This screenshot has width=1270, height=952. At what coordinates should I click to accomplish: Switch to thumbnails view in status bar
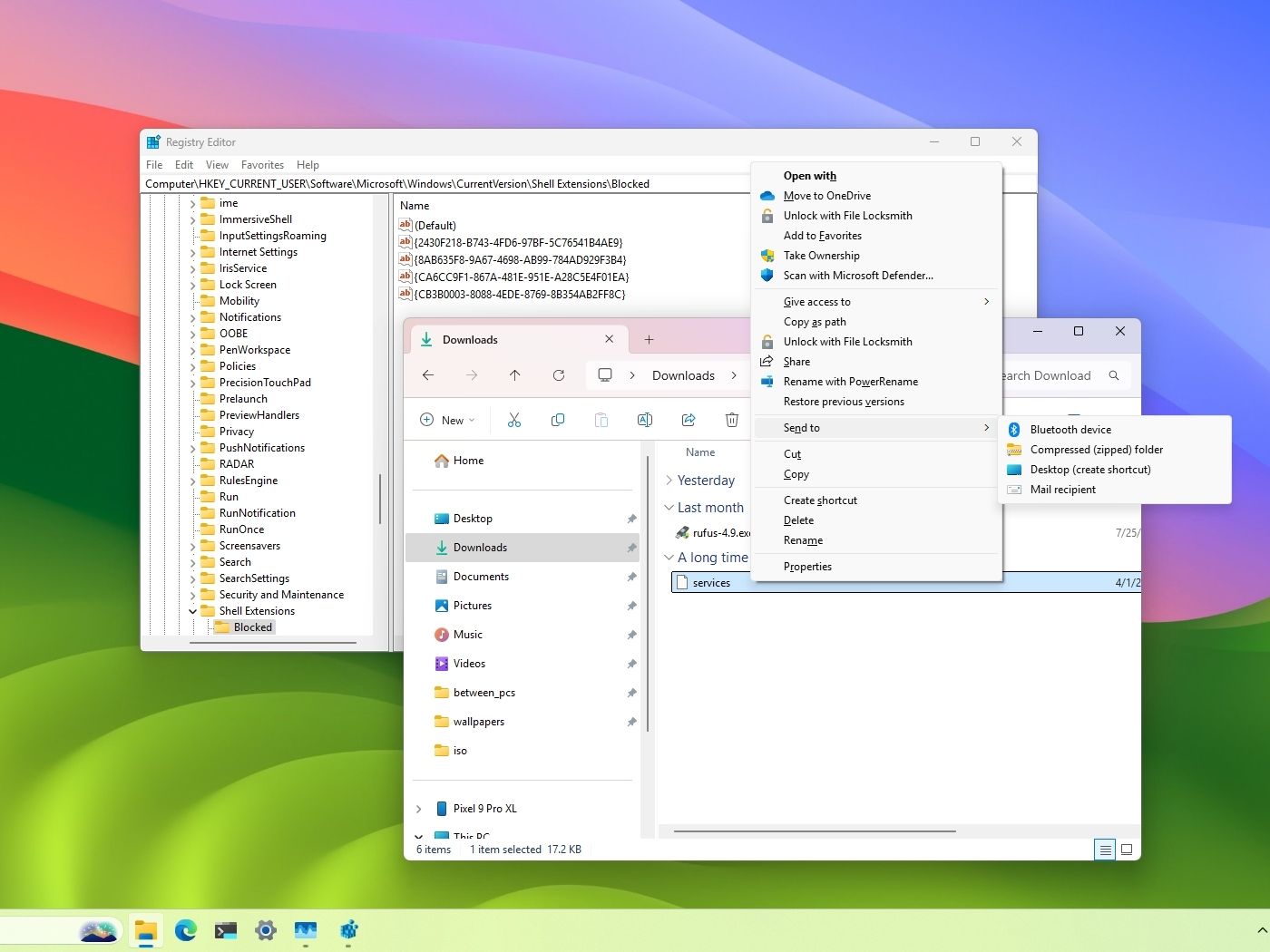coord(1127,850)
